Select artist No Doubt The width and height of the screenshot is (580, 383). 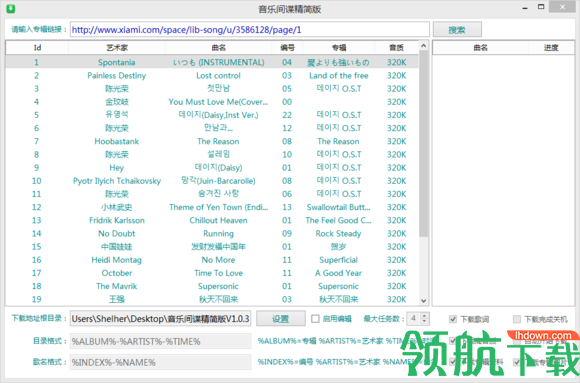coord(117,234)
